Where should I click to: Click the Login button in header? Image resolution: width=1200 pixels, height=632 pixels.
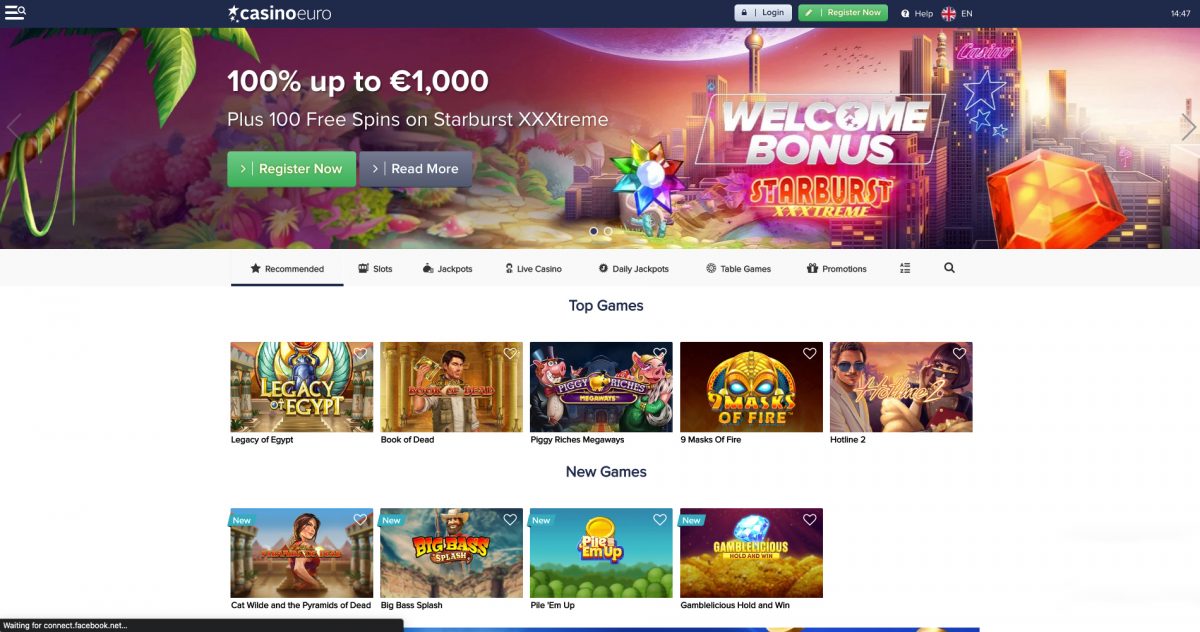(x=763, y=13)
